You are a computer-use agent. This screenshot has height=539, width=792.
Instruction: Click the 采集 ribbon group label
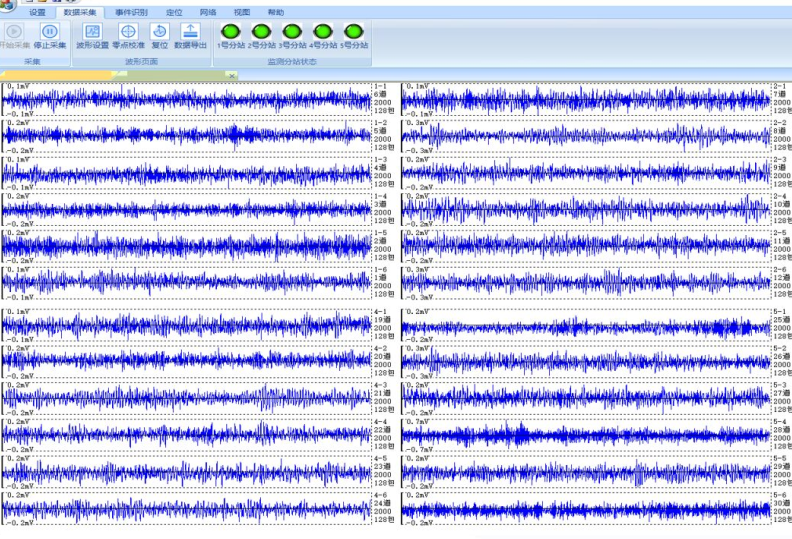32,61
